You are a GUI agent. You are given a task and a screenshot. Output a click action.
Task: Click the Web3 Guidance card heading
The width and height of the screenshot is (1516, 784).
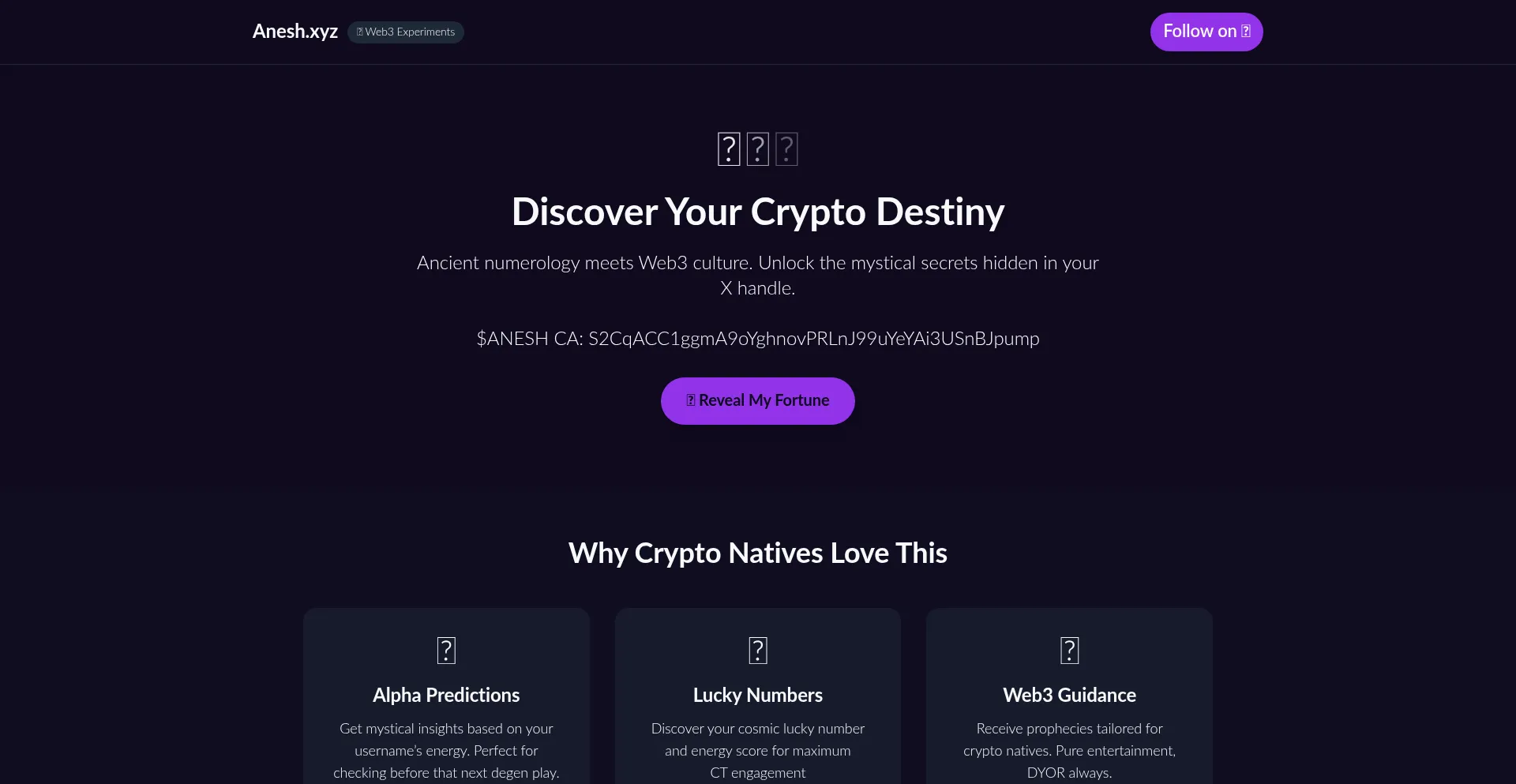click(x=1070, y=696)
